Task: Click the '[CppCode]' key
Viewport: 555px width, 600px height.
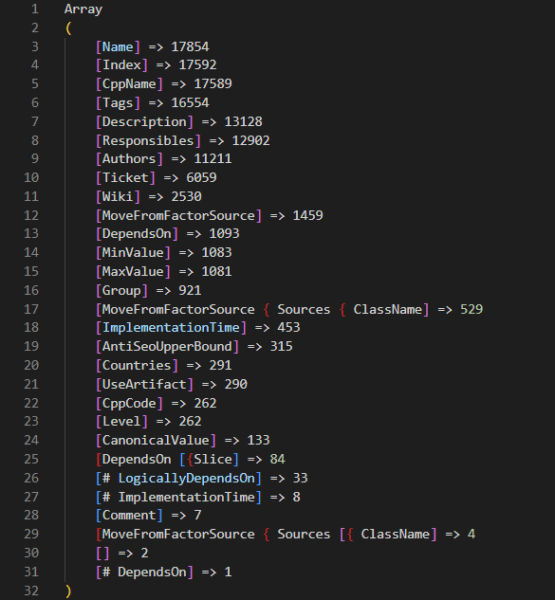Action: coord(129,403)
